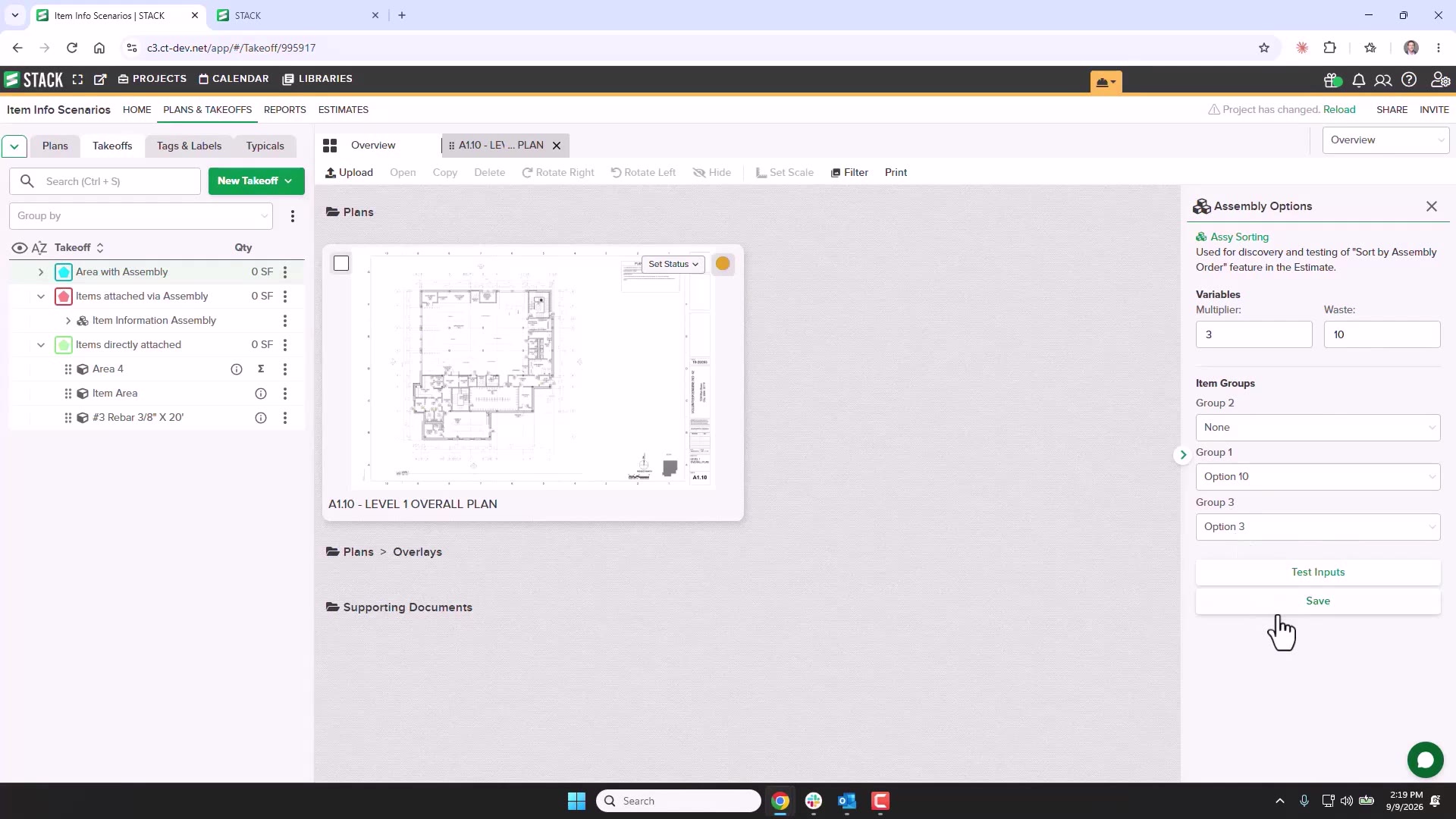Click the Save button
Image resolution: width=1456 pixels, height=819 pixels.
[x=1318, y=601]
